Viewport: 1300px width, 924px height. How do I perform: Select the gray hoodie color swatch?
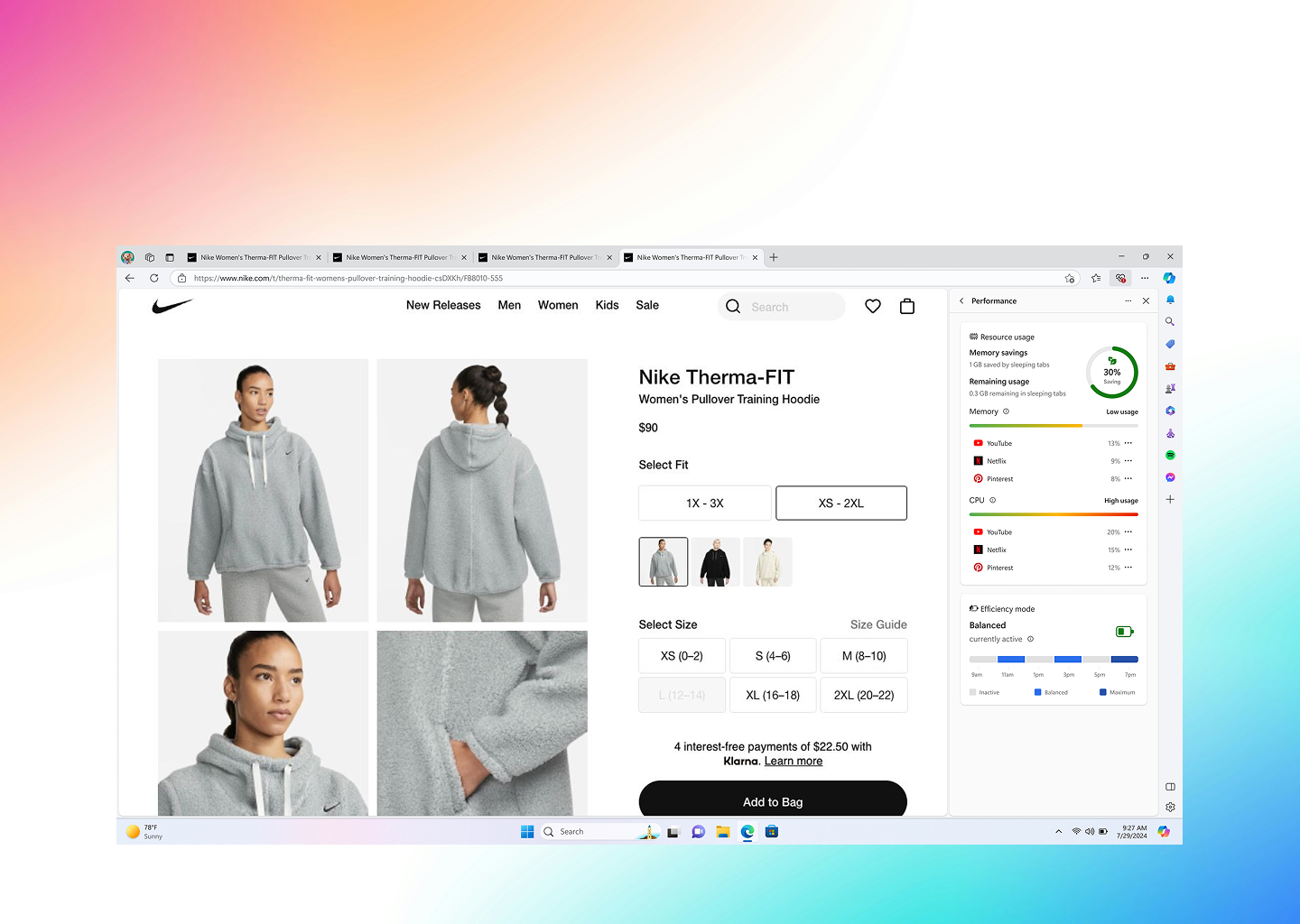[664, 562]
